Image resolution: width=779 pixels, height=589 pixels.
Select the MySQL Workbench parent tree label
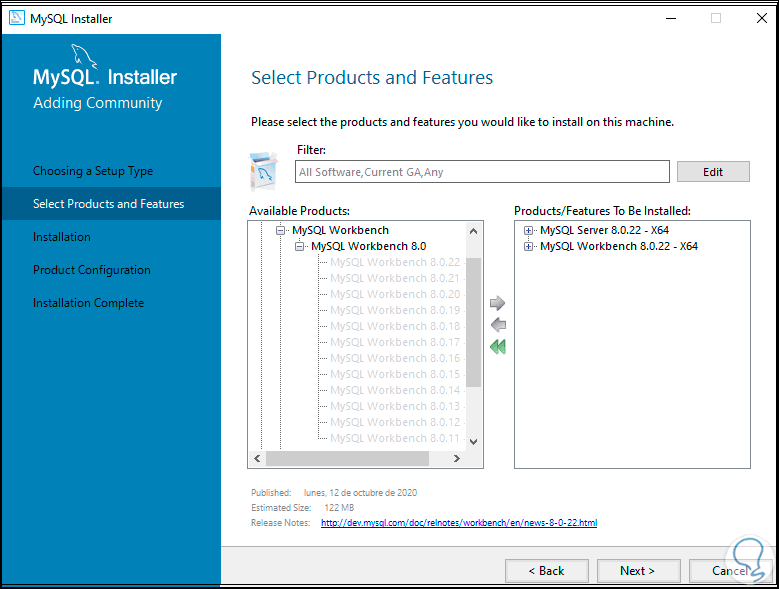tap(340, 230)
